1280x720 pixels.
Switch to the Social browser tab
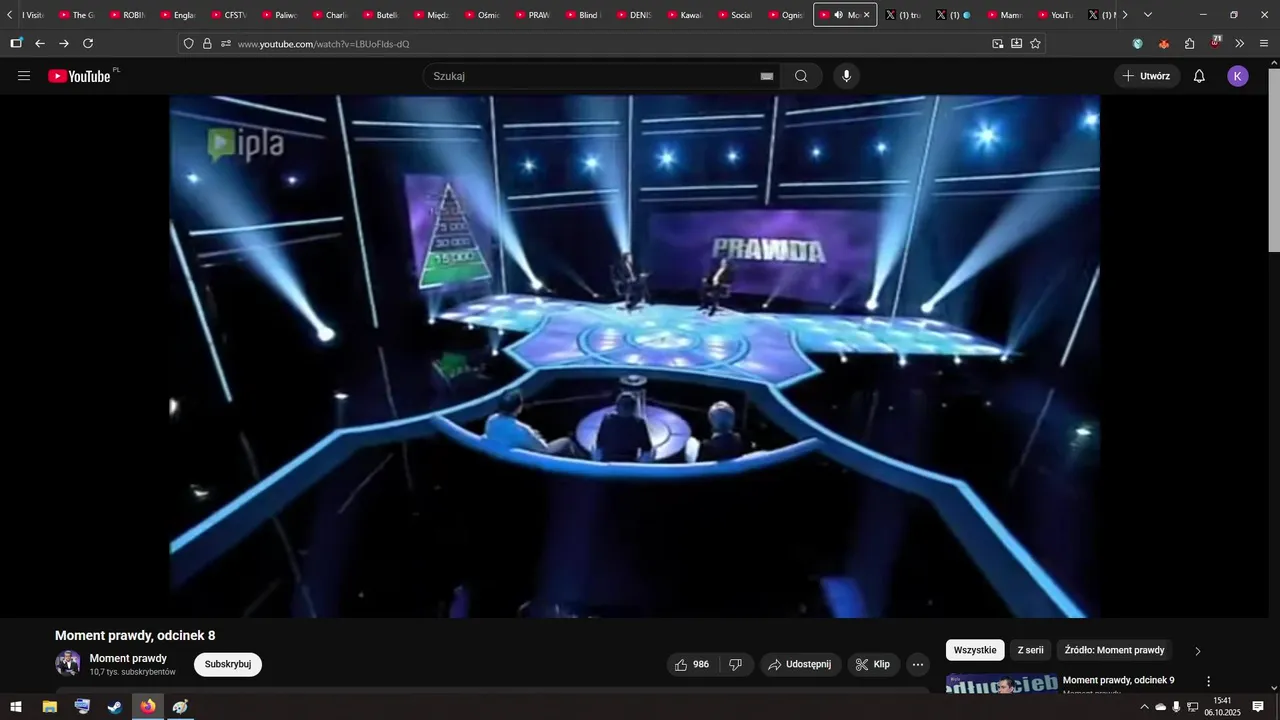[x=734, y=15]
